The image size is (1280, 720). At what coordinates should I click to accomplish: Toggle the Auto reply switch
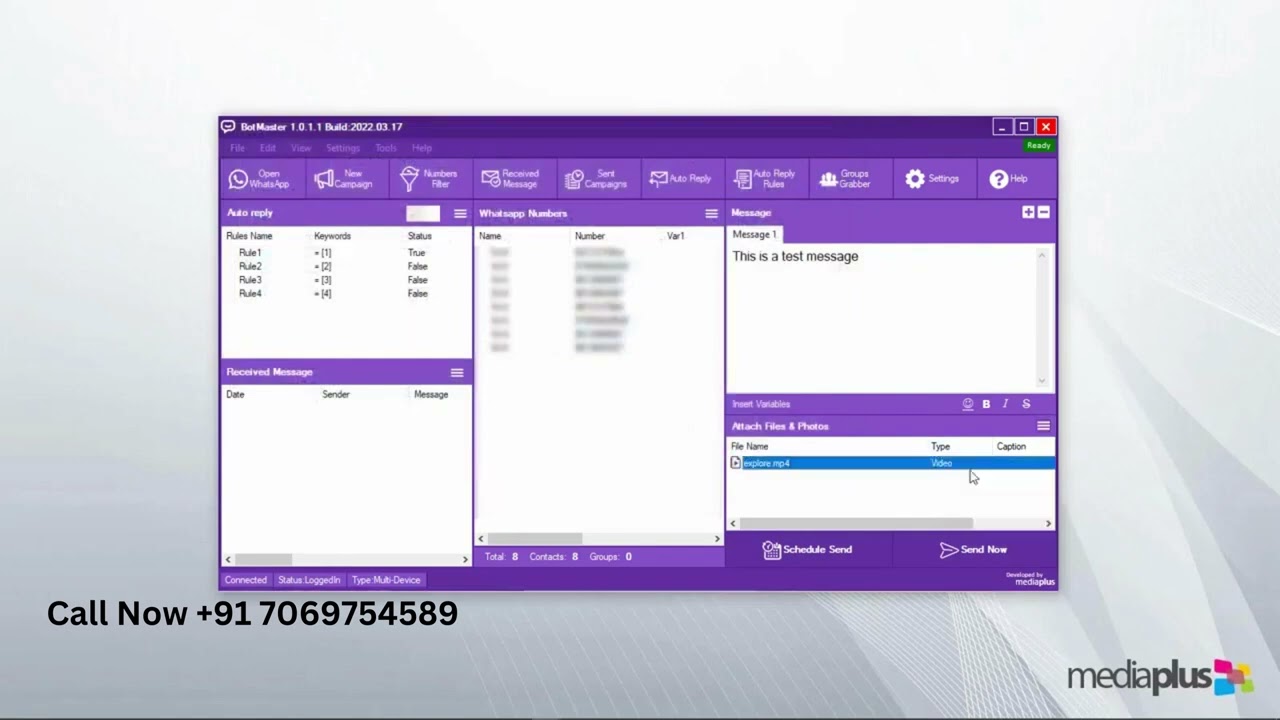tap(423, 213)
